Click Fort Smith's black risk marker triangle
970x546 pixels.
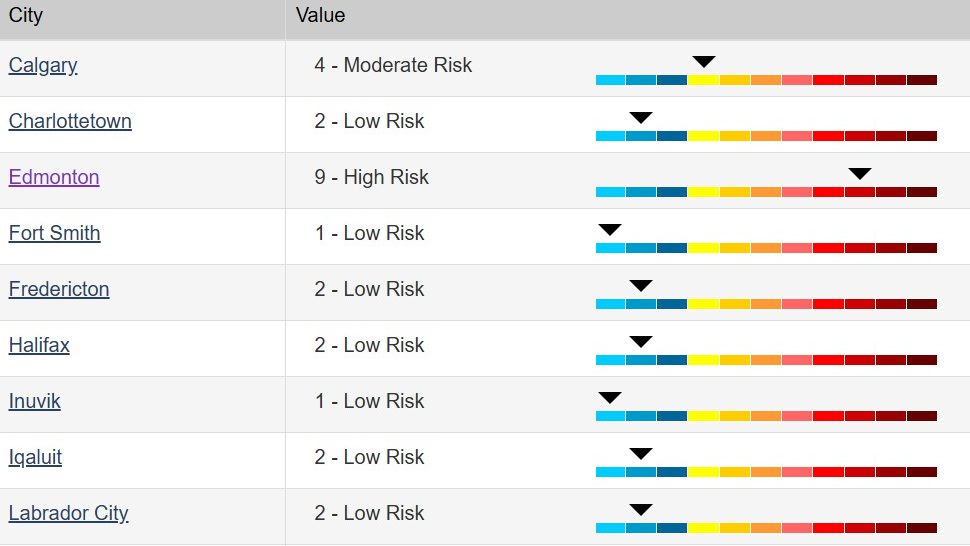click(x=610, y=230)
